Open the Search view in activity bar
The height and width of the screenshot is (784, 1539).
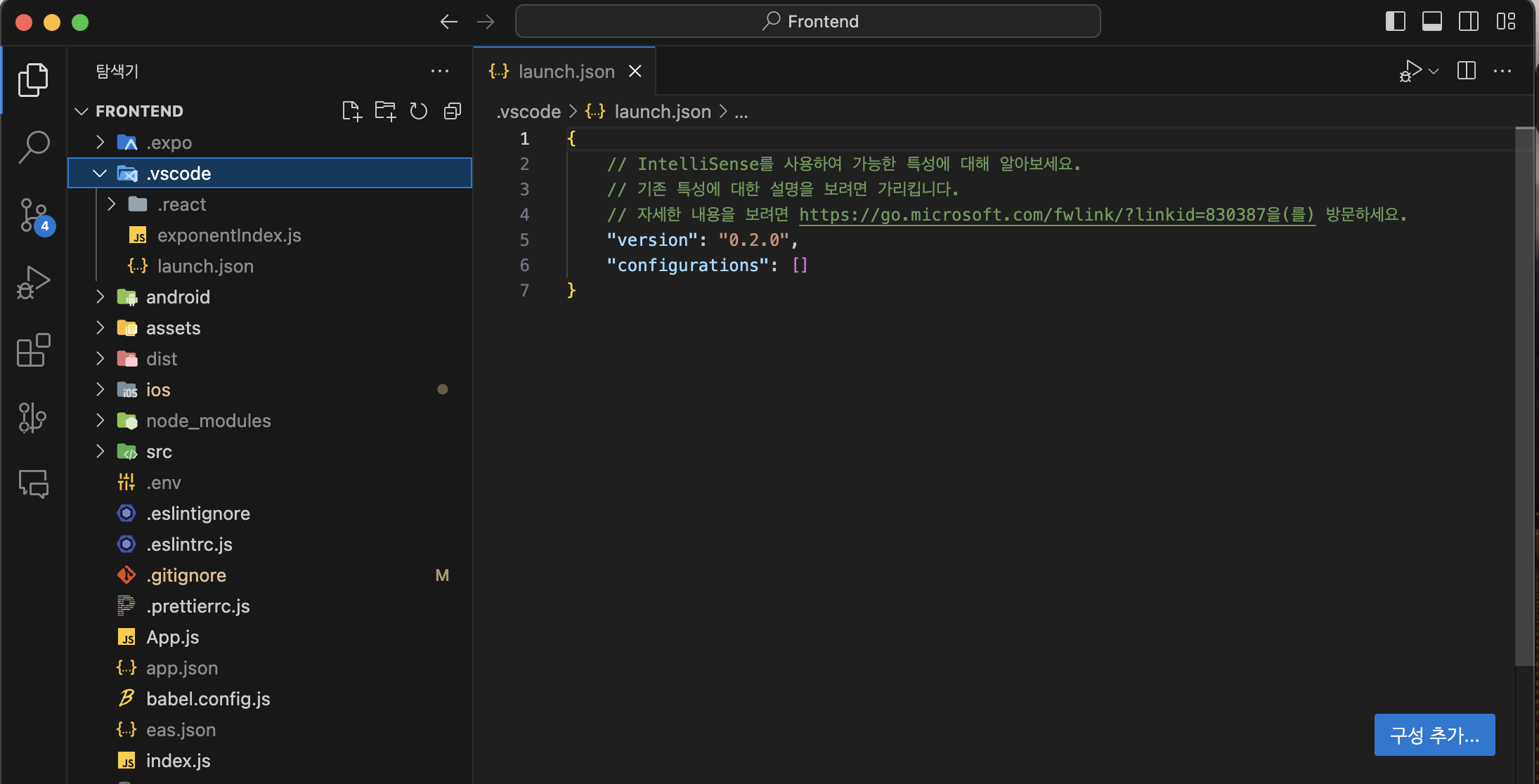click(x=34, y=147)
